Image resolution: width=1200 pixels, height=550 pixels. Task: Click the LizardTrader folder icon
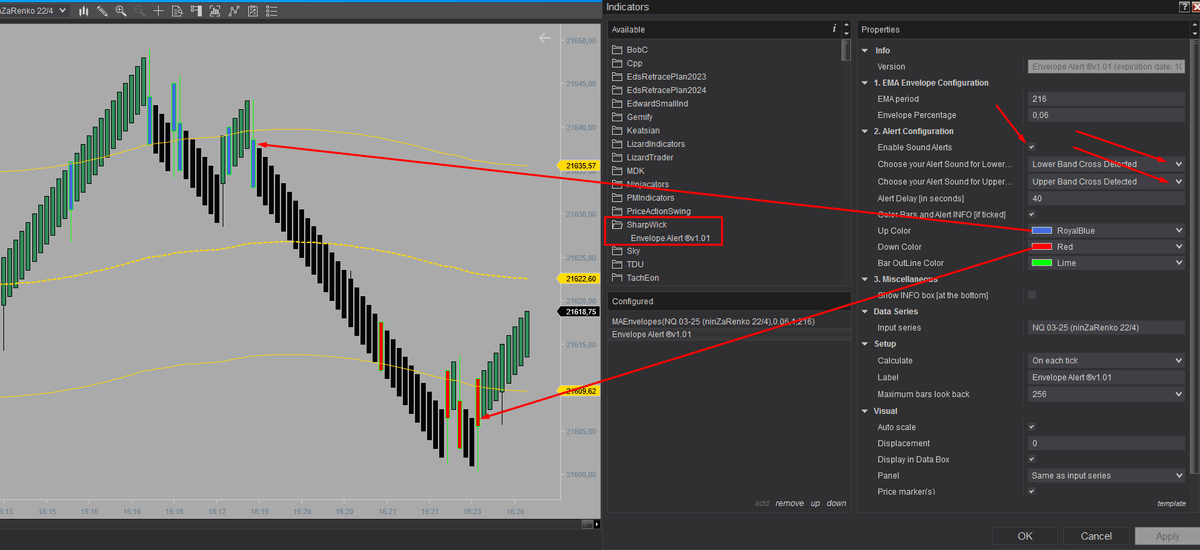coord(617,157)
